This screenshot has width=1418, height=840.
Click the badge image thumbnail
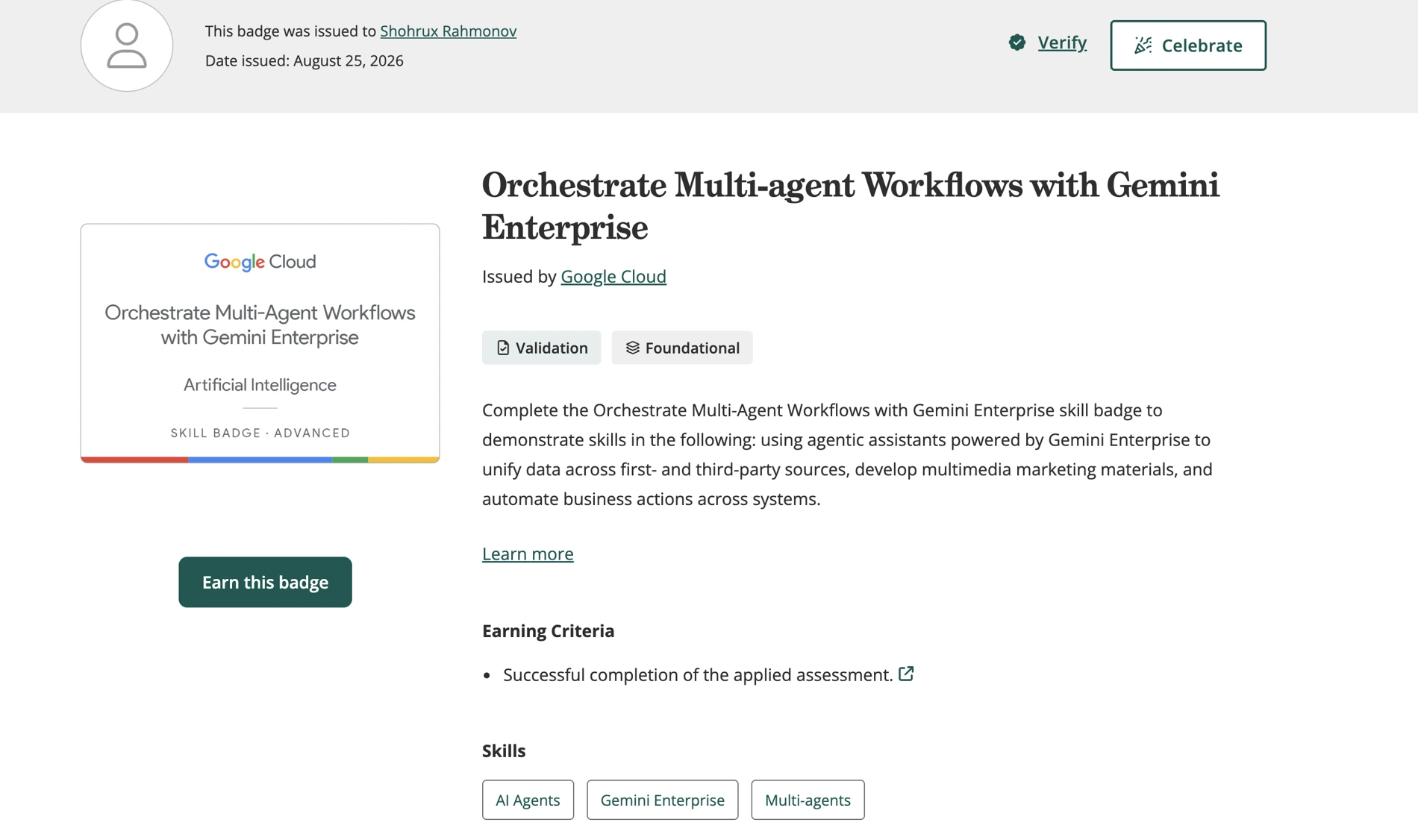[x=260, y=343]
